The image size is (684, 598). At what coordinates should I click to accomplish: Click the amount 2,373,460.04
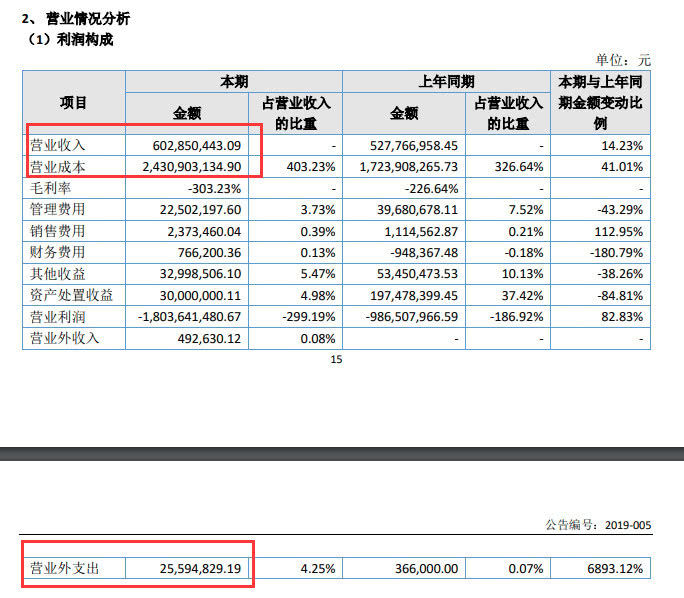[204, 231]
